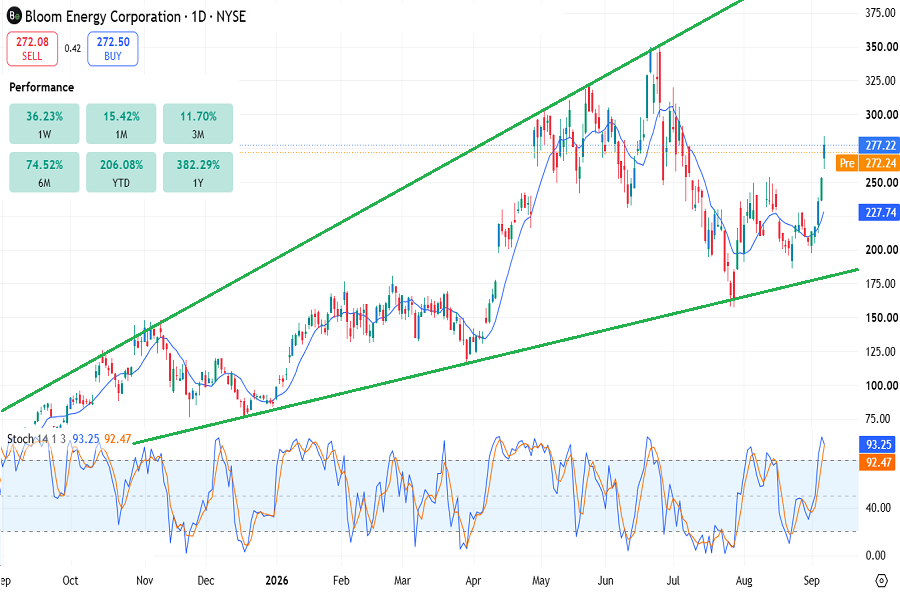This screenshot has width=900, height=600.
Task: Click the blue 93.25 tag on the stochastic scale
Action: [x=879, y=444]
